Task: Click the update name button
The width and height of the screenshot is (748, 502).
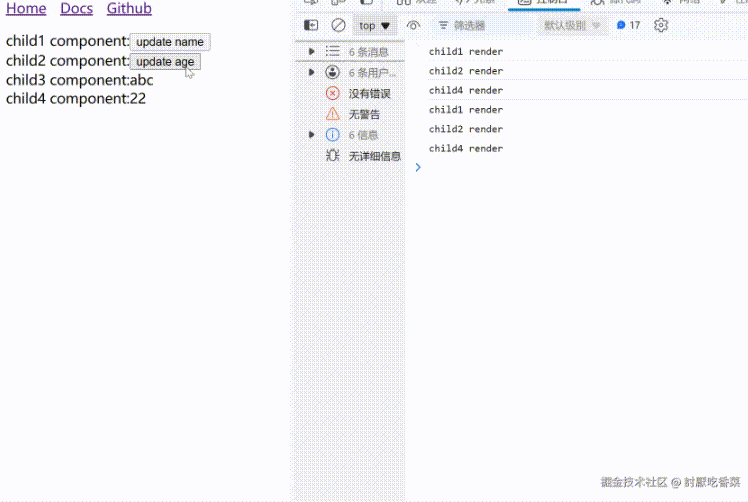Action: 170,42
